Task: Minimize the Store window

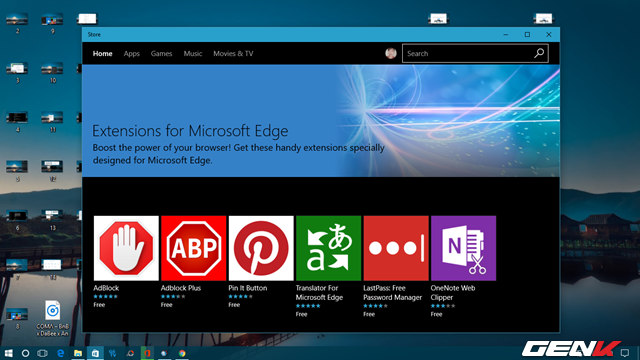Action: click(x=506, y=35)
